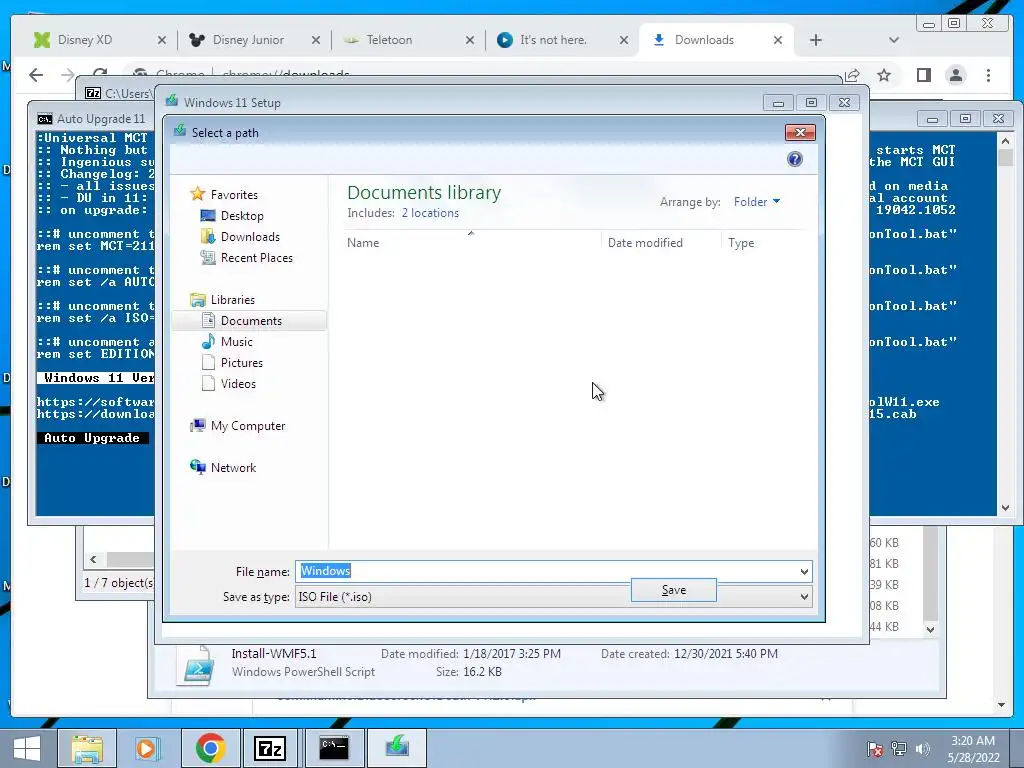Toggle Chrome side panel icon

click(923, 75)
